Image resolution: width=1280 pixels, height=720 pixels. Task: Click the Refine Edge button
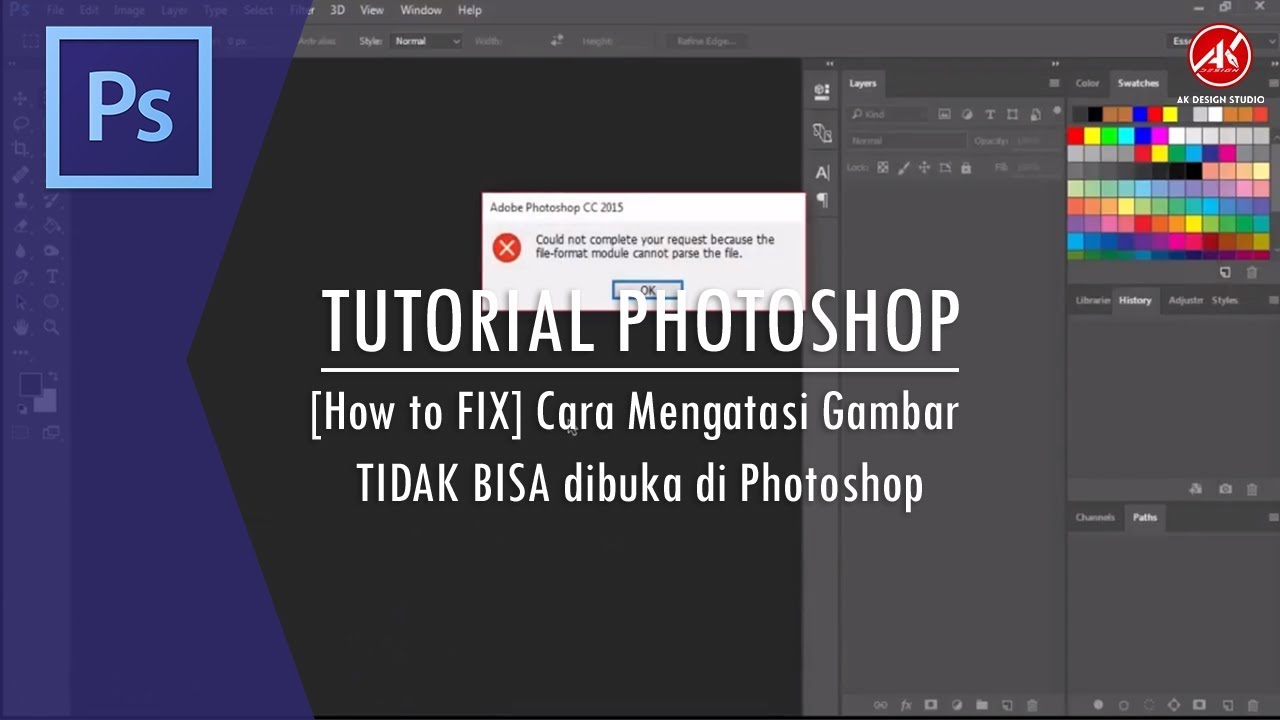point(706,41)
